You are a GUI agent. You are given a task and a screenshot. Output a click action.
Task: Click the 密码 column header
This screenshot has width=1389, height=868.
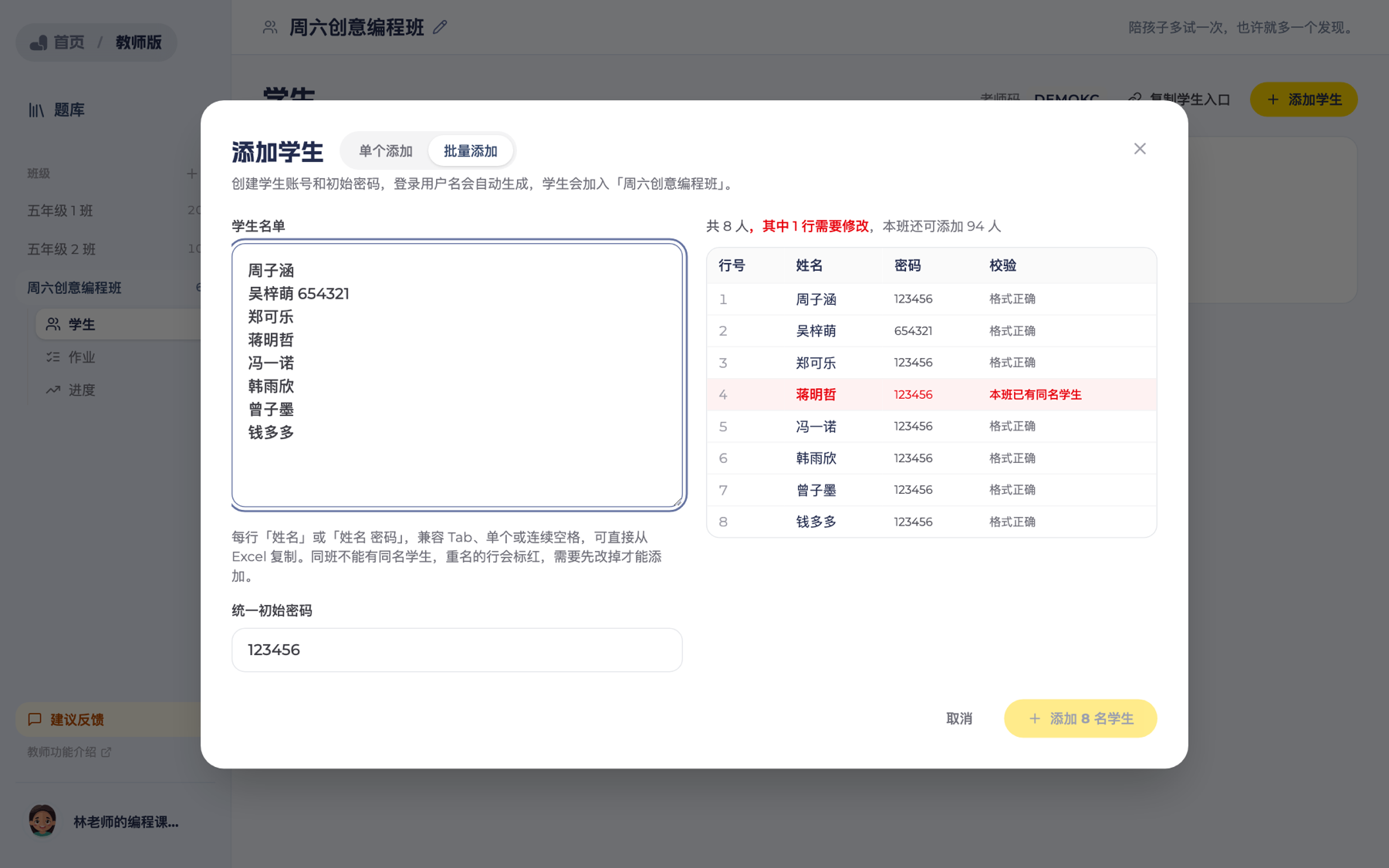[907, 265]
